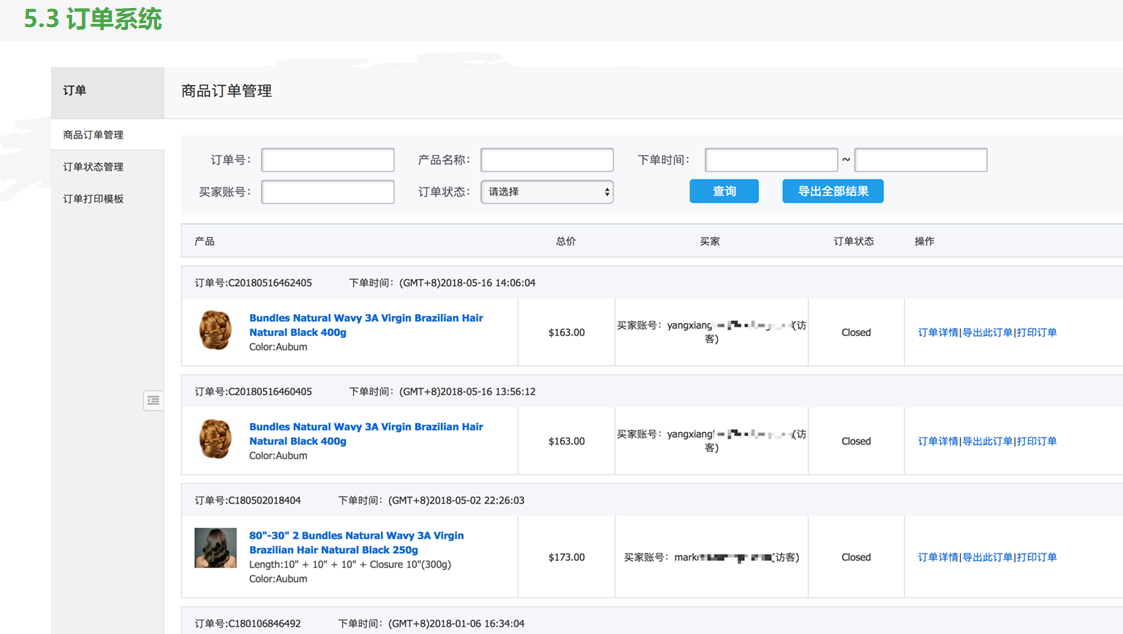Viewport: 1123px width, 634px height.
Task: Open product title link in order C20180516462405
Action: coord(365,325)
